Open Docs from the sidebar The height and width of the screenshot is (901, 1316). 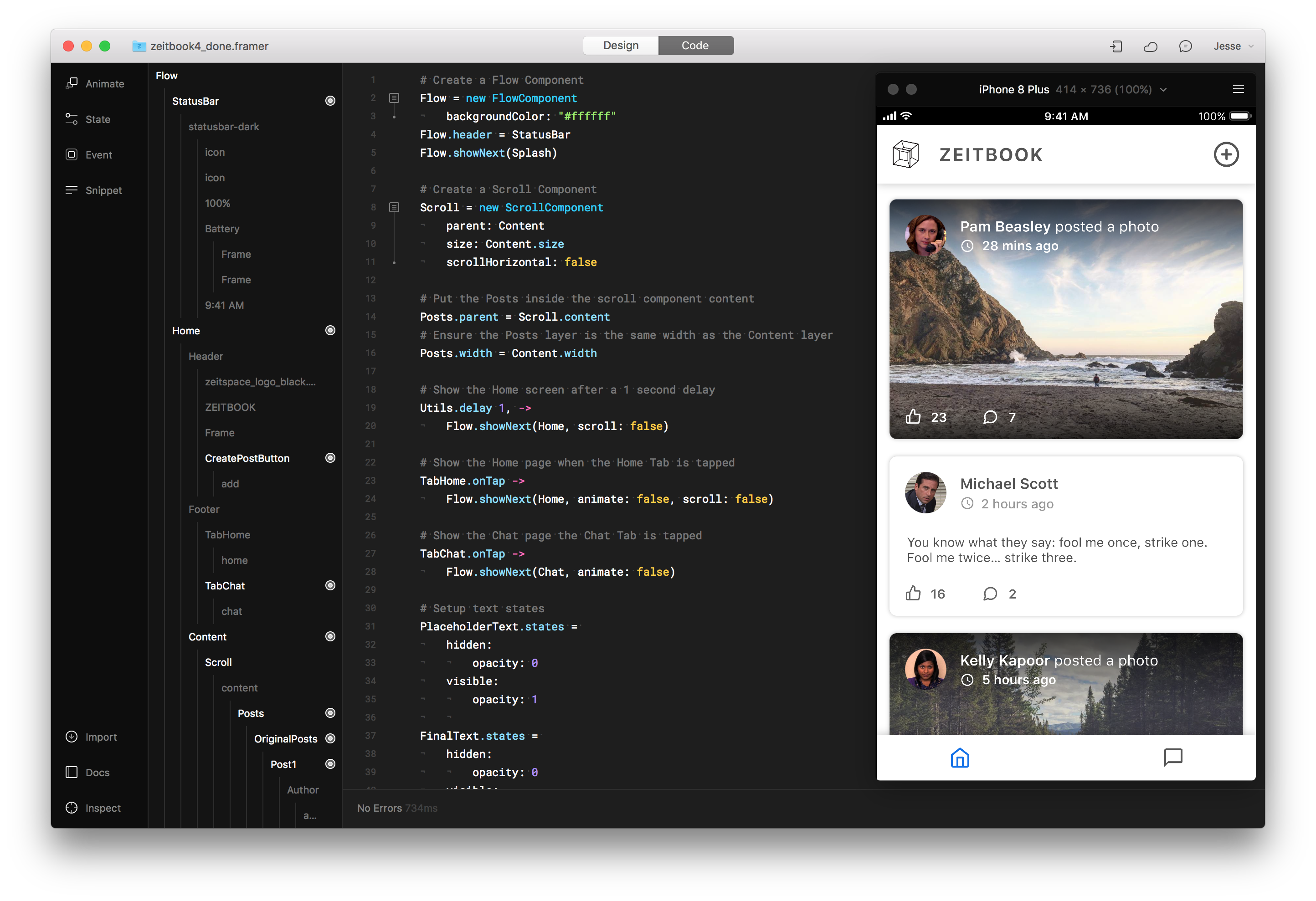[x=72, y=773]
